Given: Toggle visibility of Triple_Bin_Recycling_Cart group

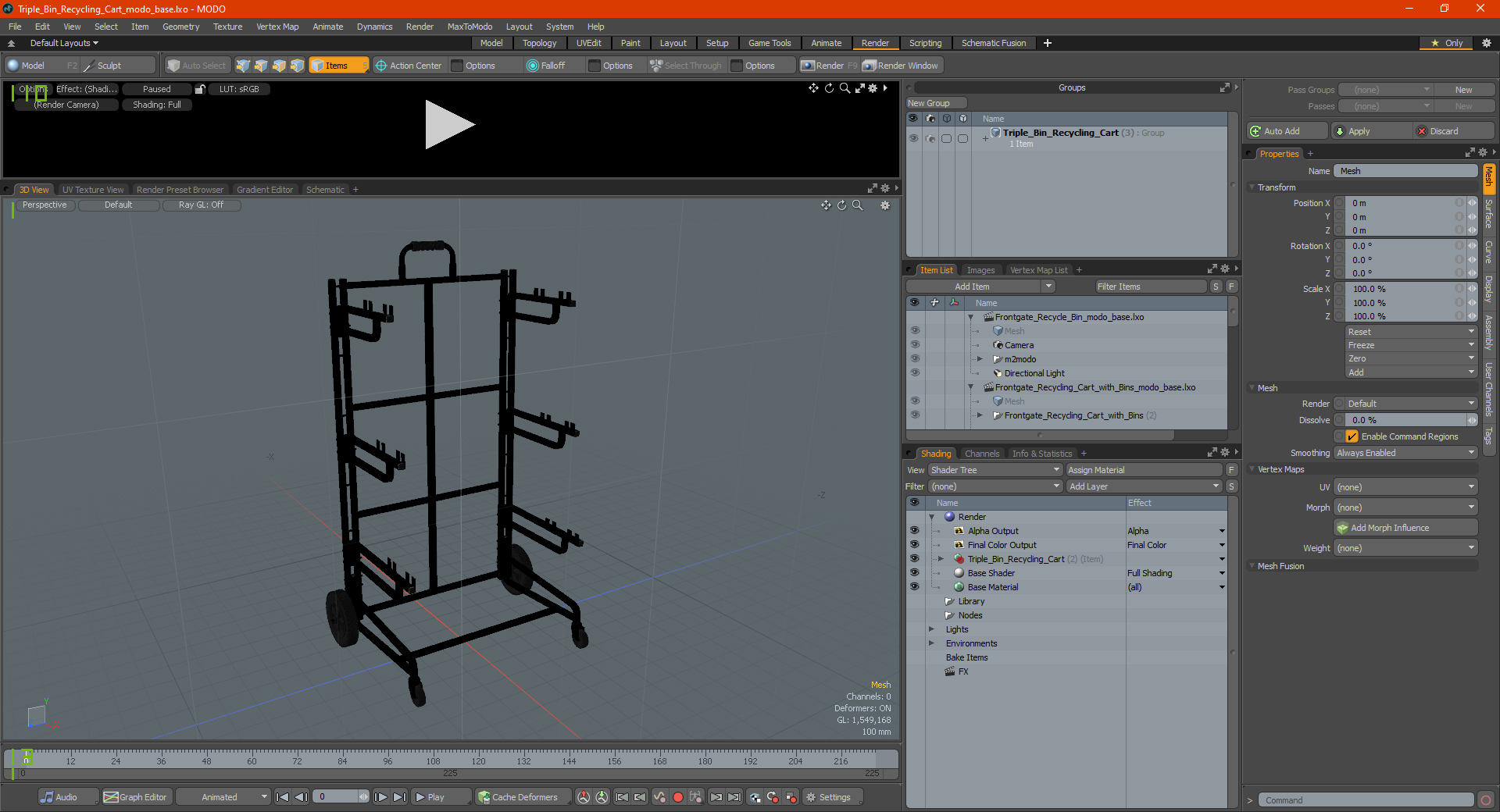Looking at the screenshot, I should tap(913, 138).
